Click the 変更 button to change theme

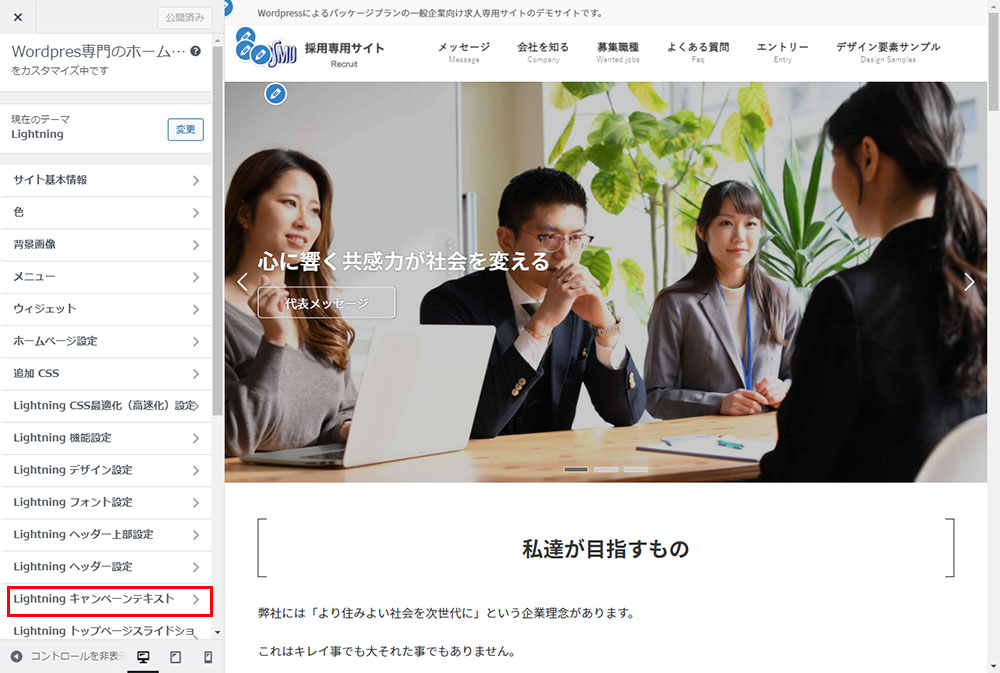tap(185, 129)
